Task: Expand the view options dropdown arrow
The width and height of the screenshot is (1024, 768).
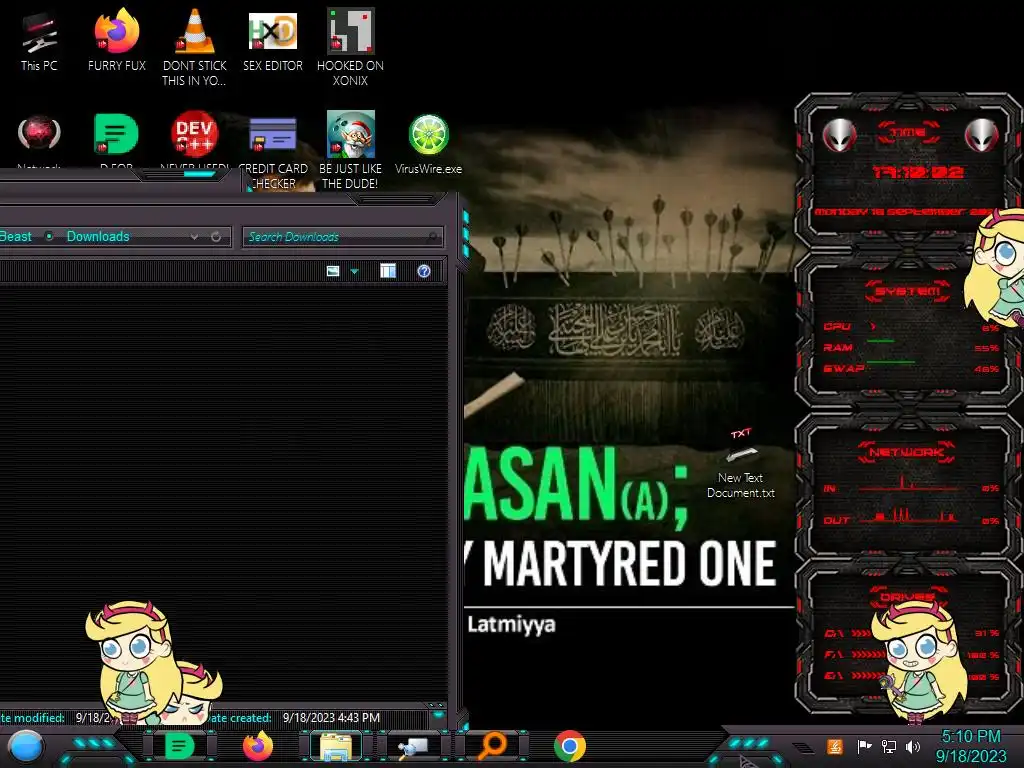Action: (355, 271)
